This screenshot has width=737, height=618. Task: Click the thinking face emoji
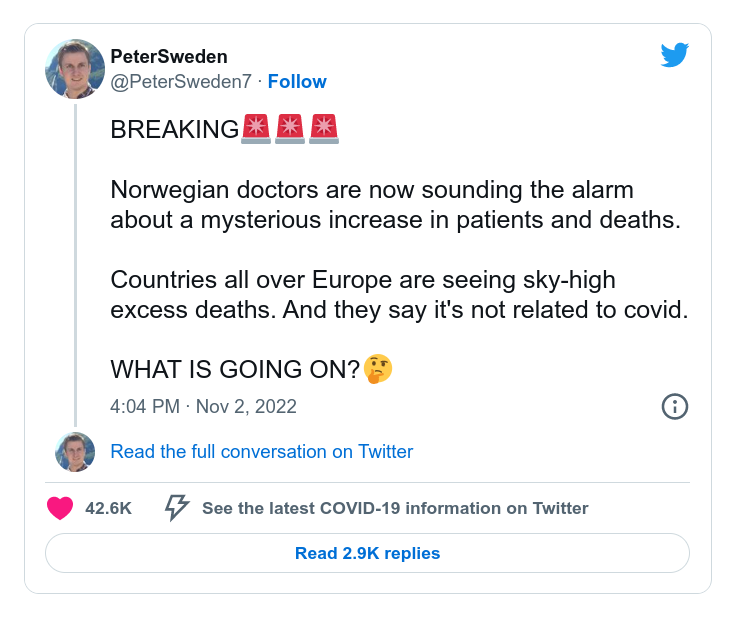[378, 369]
